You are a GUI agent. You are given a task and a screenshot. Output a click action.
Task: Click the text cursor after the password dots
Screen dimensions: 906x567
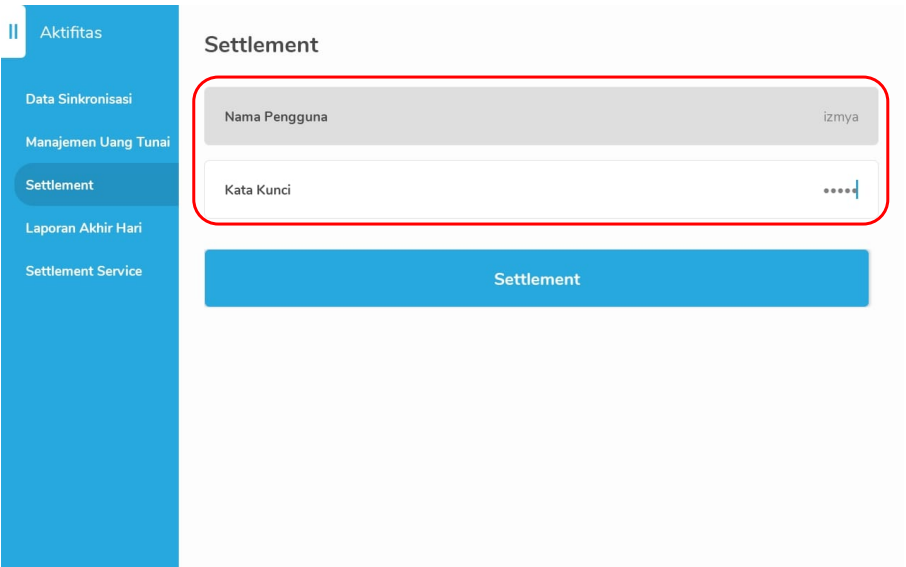(x=857, y=190)
